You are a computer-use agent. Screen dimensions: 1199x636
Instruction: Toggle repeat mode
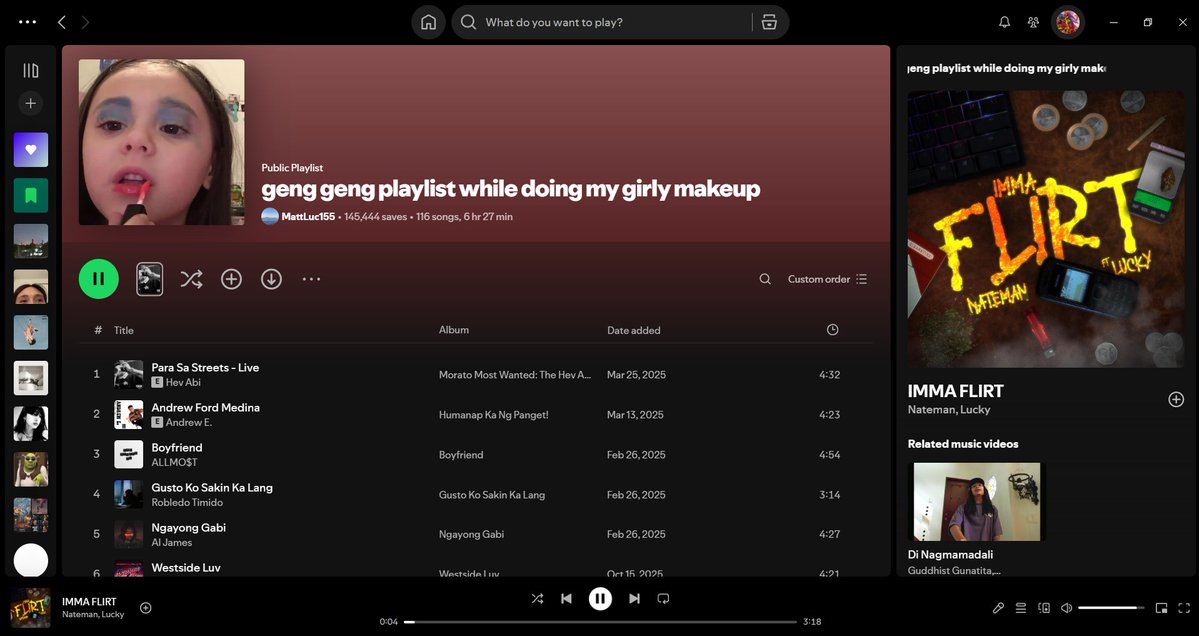663,599
